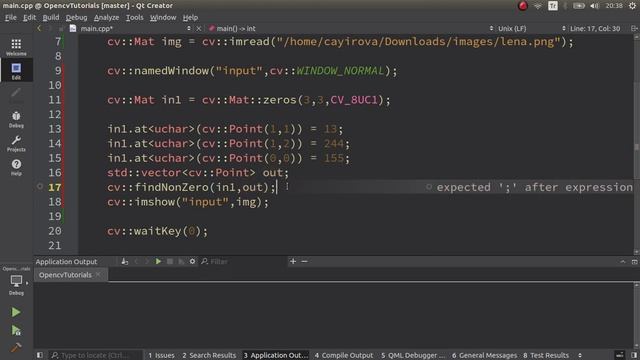
Task: Minimize the output pane chevron
Action: (x=623, y=262)
